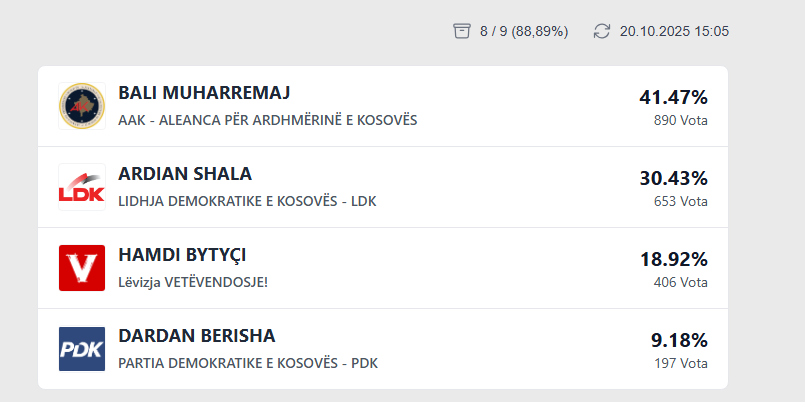Click the red Vetëvendosje logo
Image resolution: width=805 pixels, height=402 pixels.
coord(82,268)
